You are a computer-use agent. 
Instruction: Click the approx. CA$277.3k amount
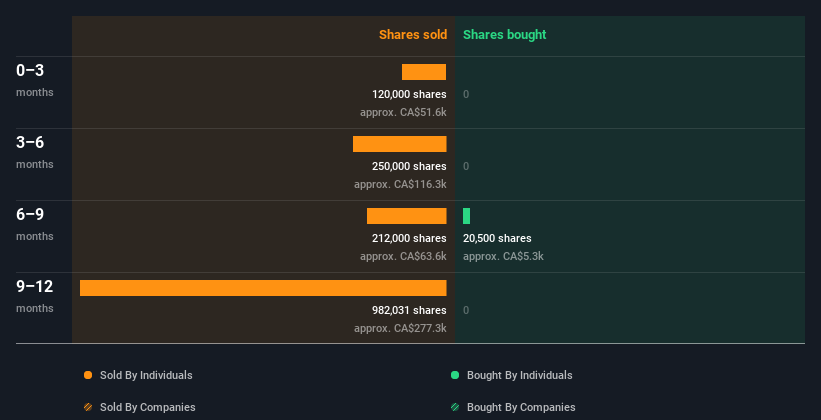click(400, 328)
